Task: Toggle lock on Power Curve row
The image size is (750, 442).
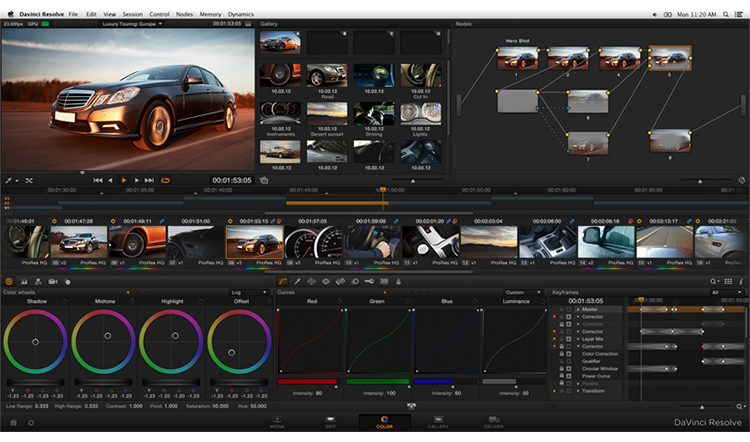Action: 562,376
